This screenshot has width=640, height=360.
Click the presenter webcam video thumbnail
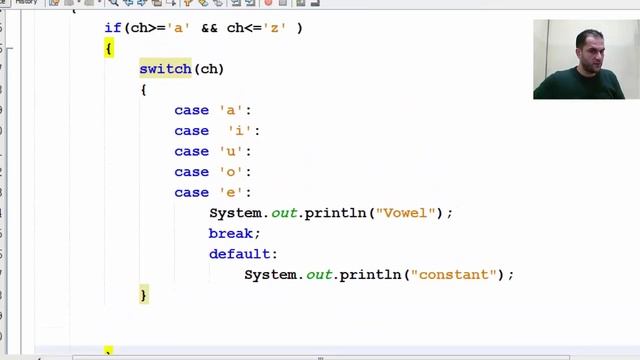click(x=586, y=59)
